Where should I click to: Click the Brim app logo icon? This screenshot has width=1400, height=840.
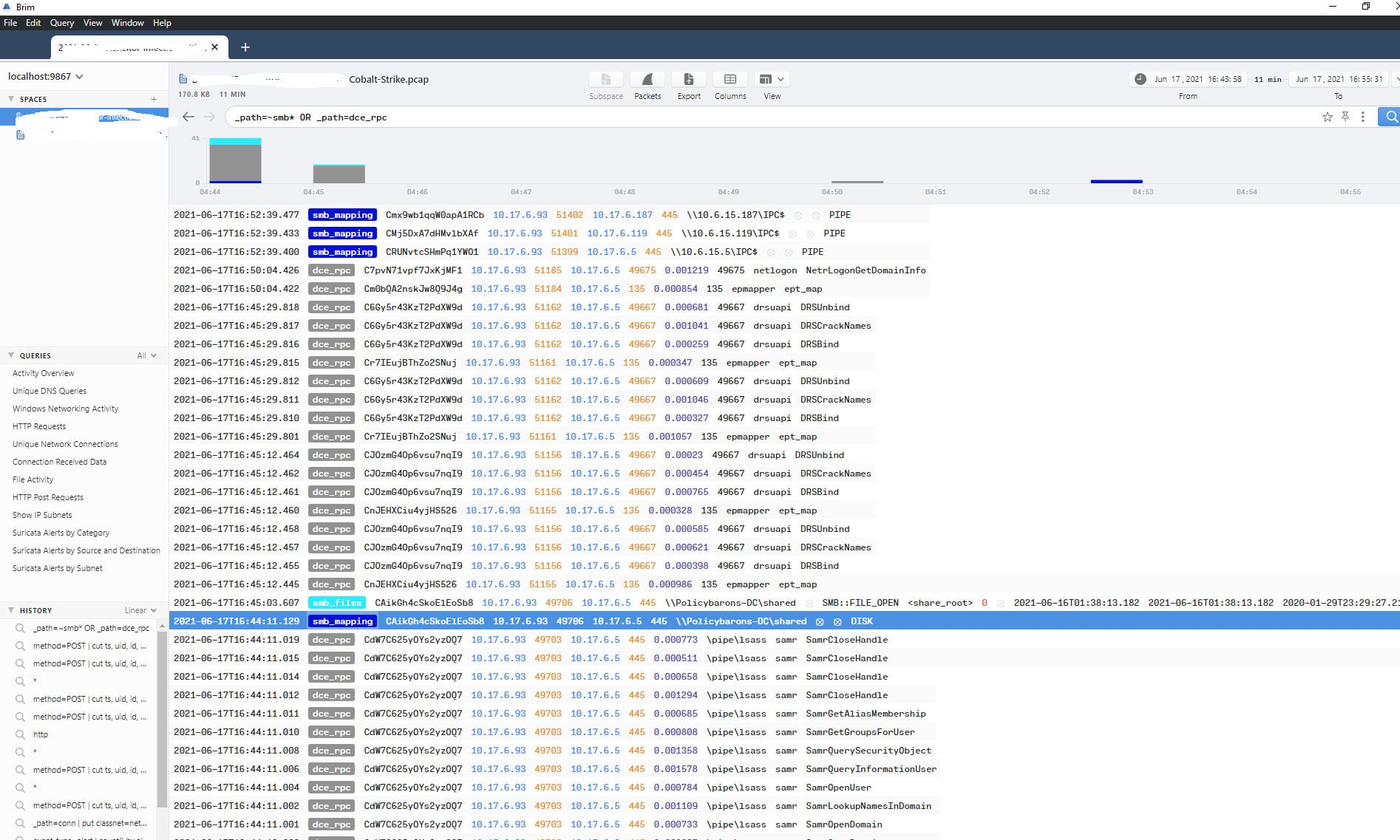[7, 7]
